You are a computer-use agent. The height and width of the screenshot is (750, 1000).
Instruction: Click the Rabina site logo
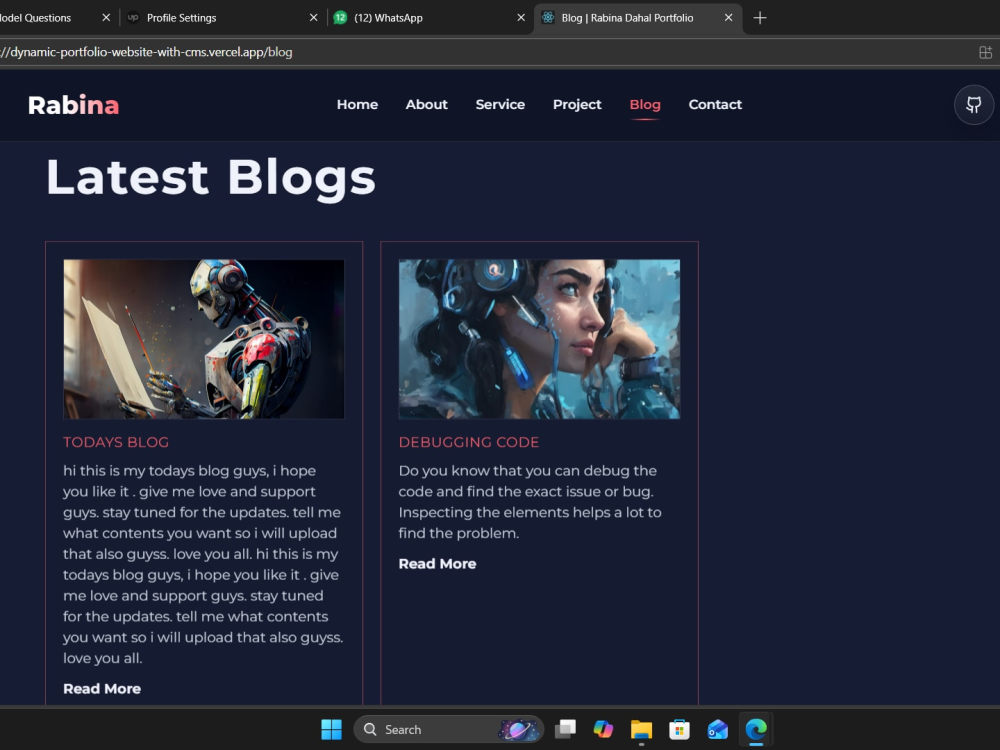(x=73, y=105)
